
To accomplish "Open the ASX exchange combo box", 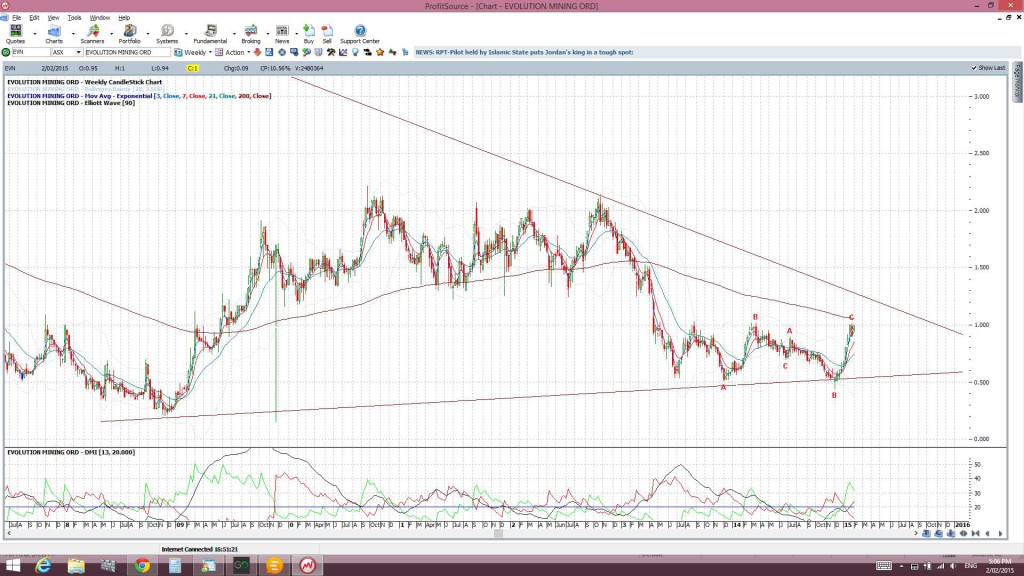I will tap(67, 52).
